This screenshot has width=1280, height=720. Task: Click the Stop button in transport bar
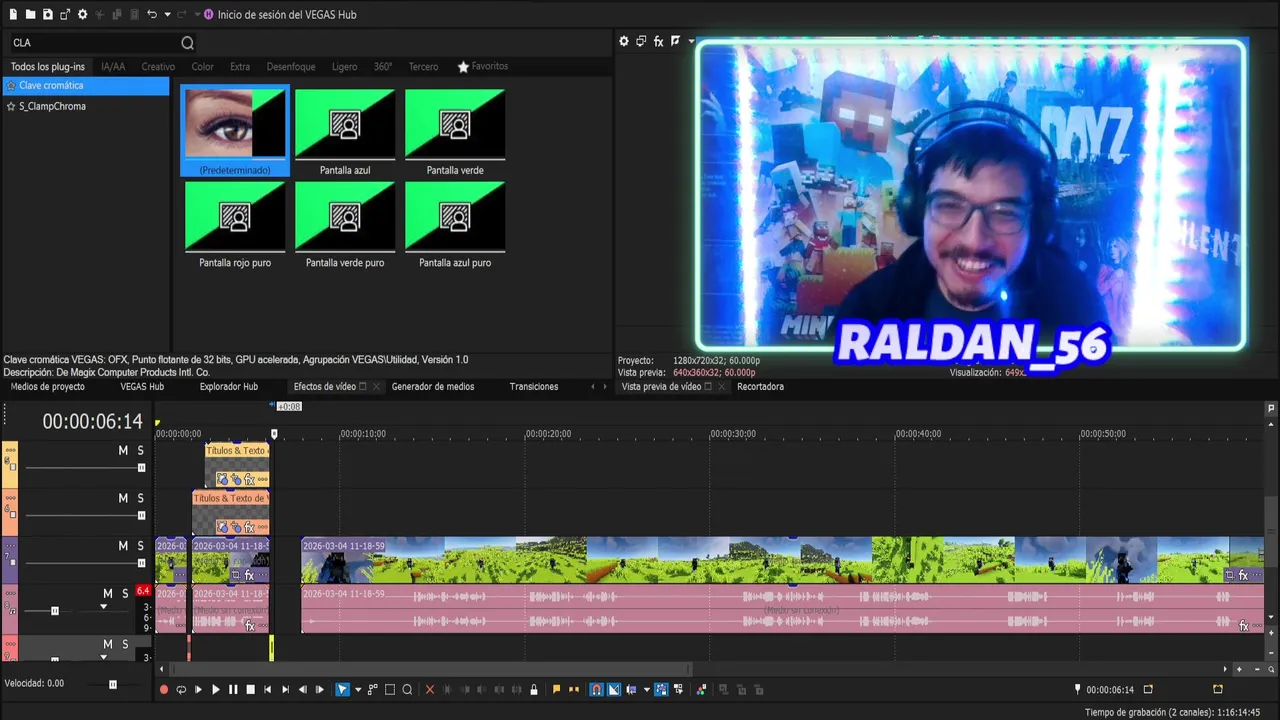pyautogui.click(x=251, y=690)
